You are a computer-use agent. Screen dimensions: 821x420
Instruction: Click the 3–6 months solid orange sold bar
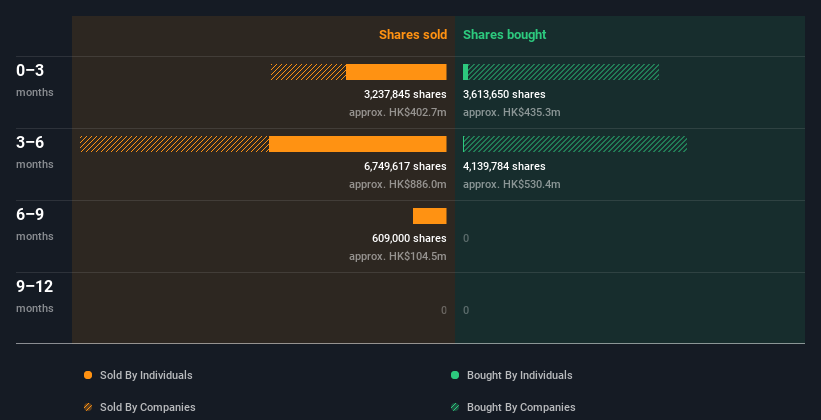pos(357,144)
